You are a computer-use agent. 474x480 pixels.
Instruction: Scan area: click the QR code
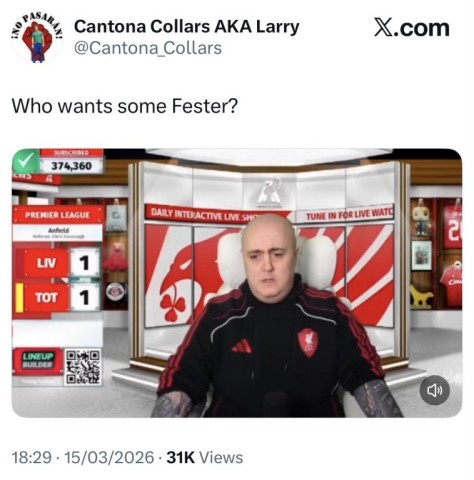coord(83,367)
